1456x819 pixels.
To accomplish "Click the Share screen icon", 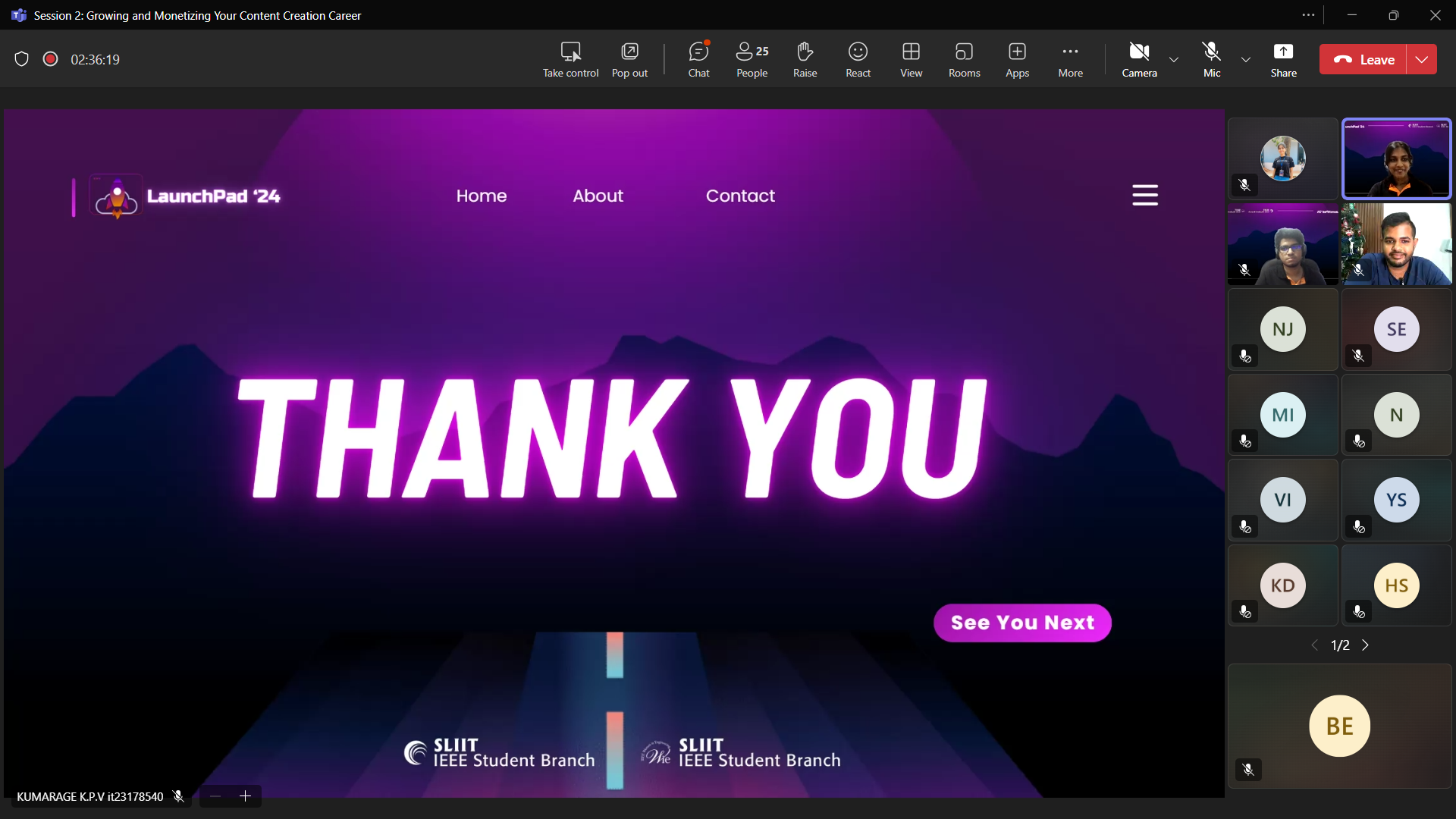I will click(1283, 59).
